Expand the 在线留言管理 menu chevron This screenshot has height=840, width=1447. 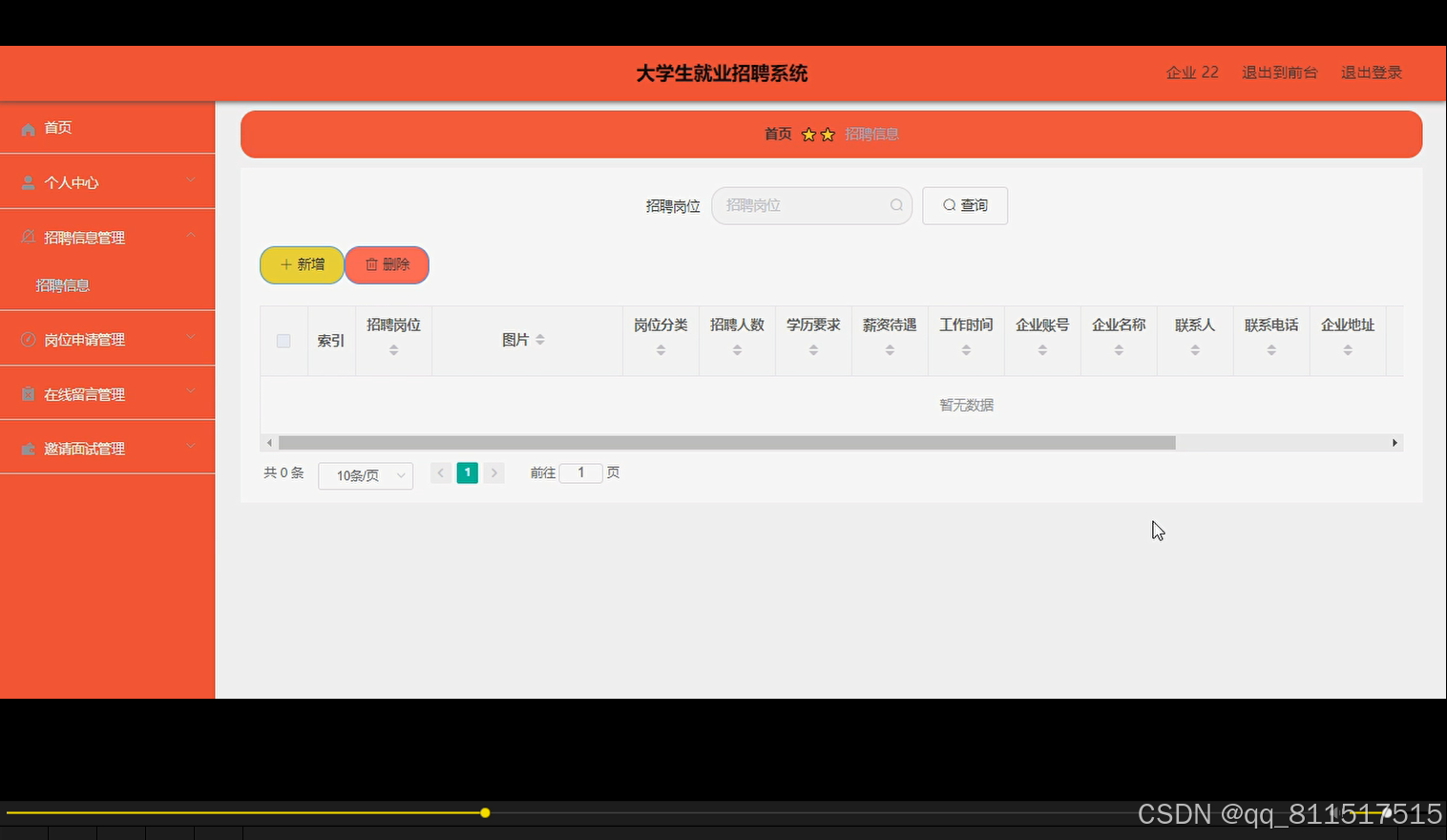click(191, 391)
